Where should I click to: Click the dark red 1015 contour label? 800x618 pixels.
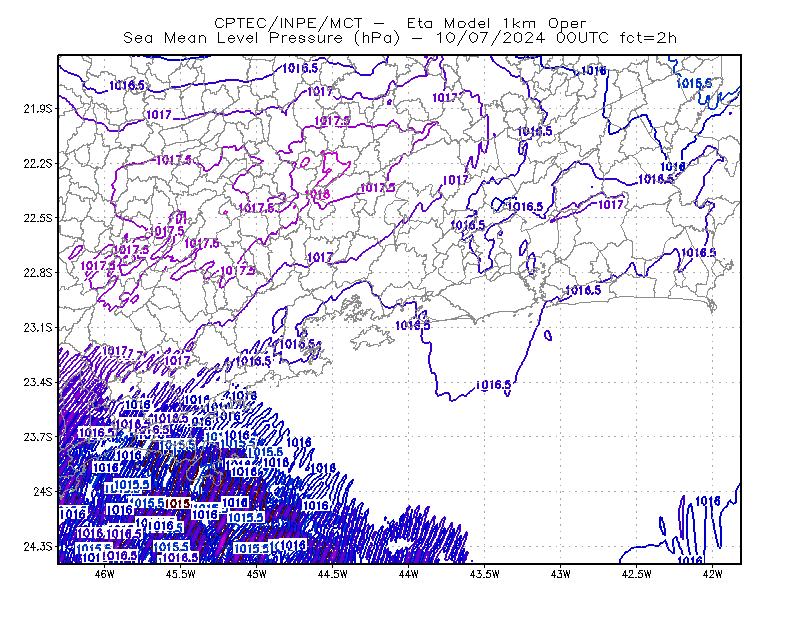[178, 504]
